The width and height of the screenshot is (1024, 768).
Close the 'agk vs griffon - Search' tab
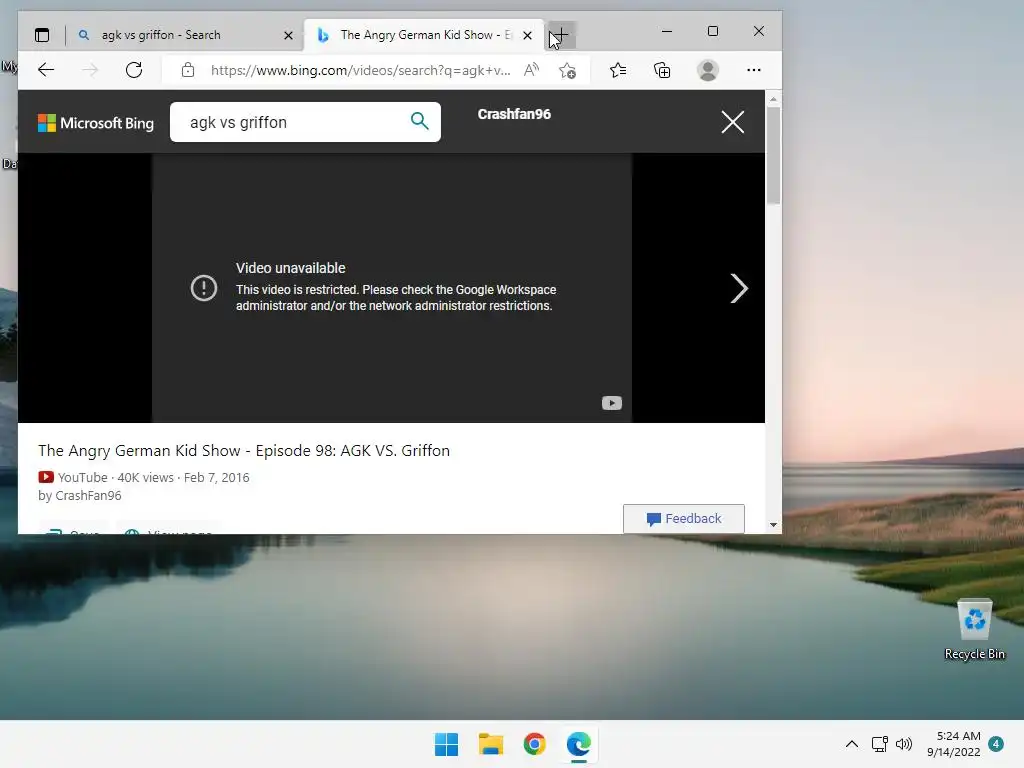(288, 35)
